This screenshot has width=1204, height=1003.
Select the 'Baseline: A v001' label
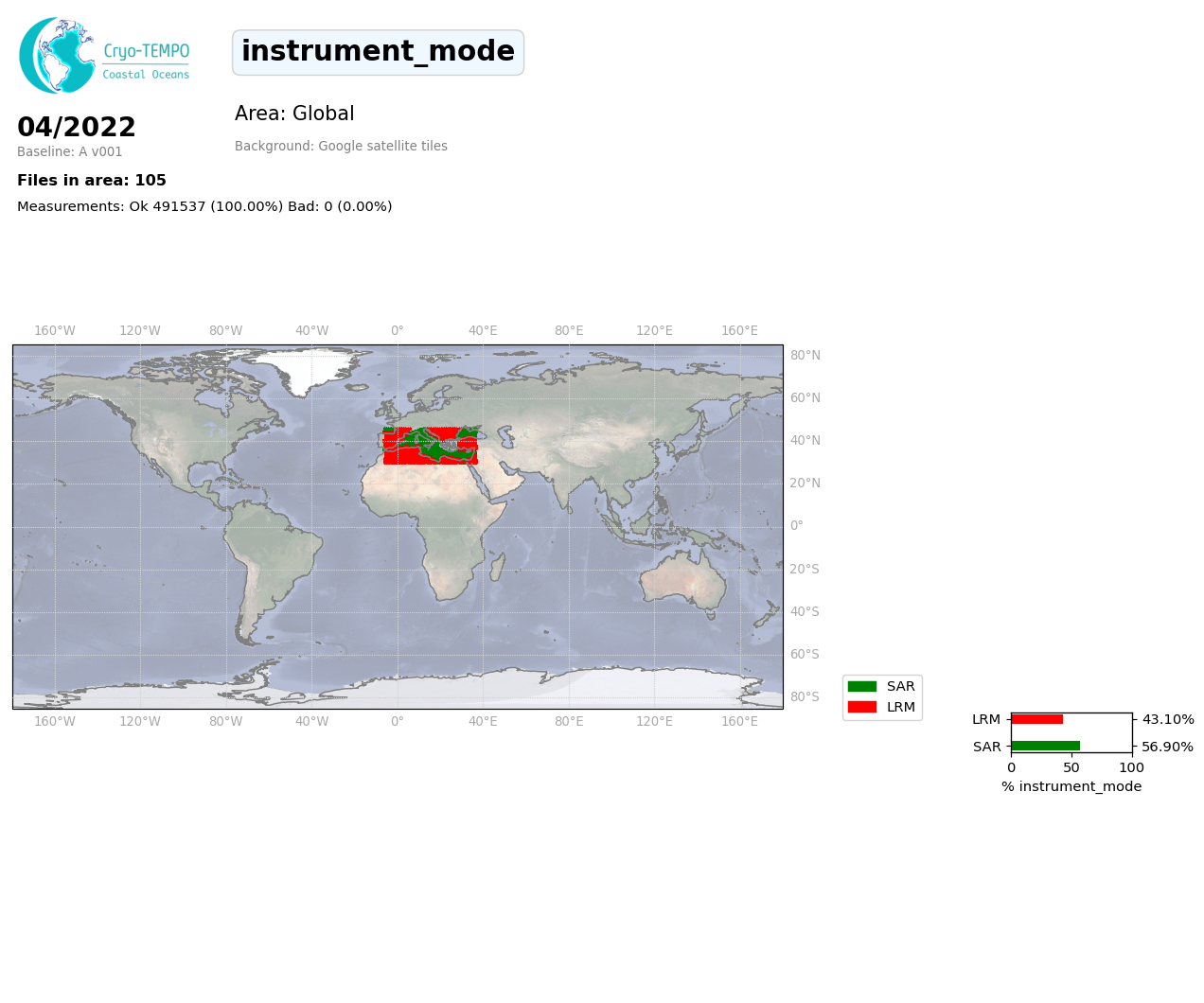70,151
